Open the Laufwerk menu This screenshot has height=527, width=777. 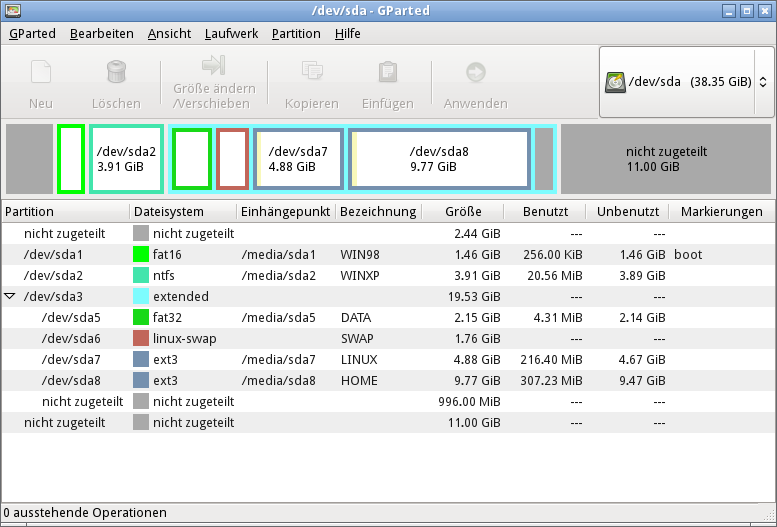point(231,33)
